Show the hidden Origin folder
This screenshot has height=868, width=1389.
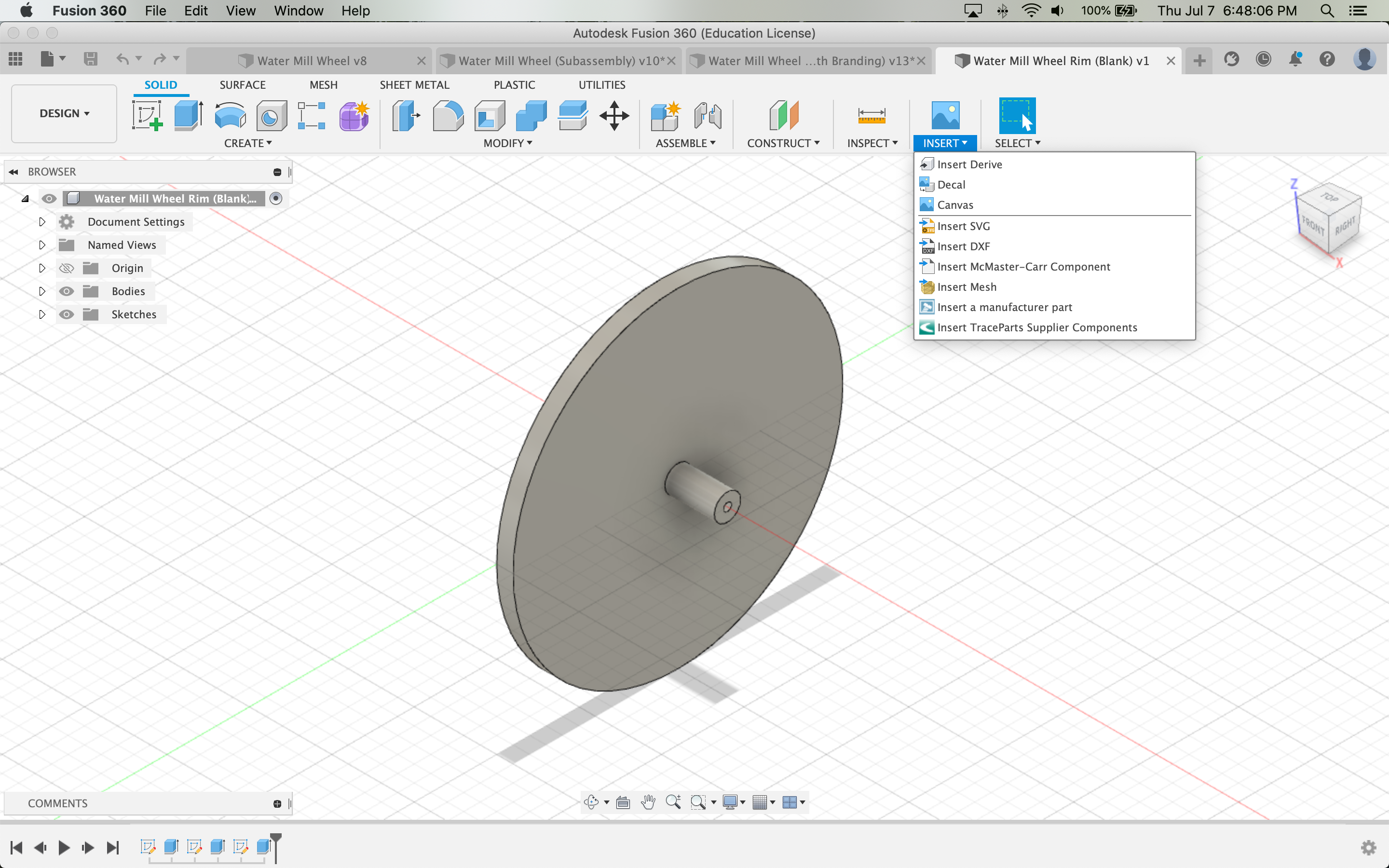tap(67, 268)
